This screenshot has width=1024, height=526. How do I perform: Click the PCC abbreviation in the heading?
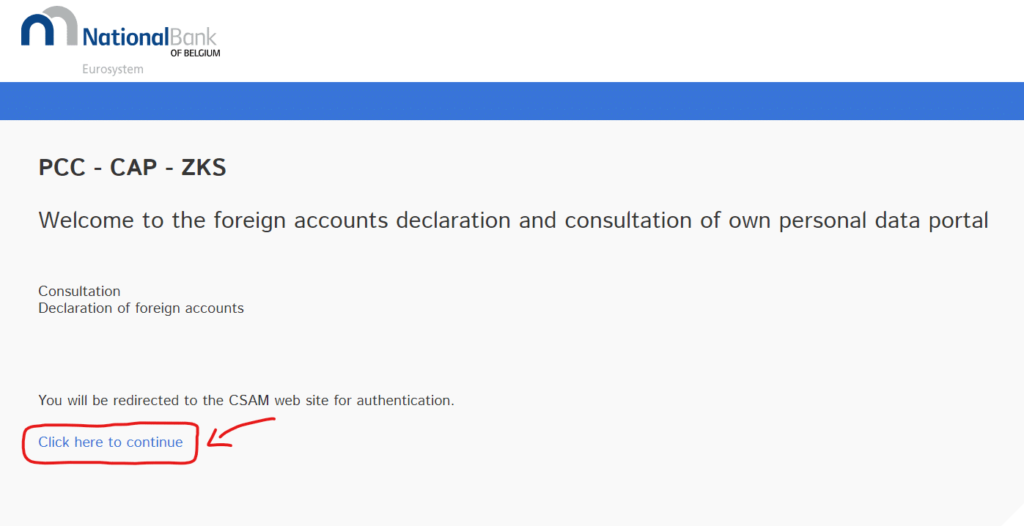(x=62, y=168)
